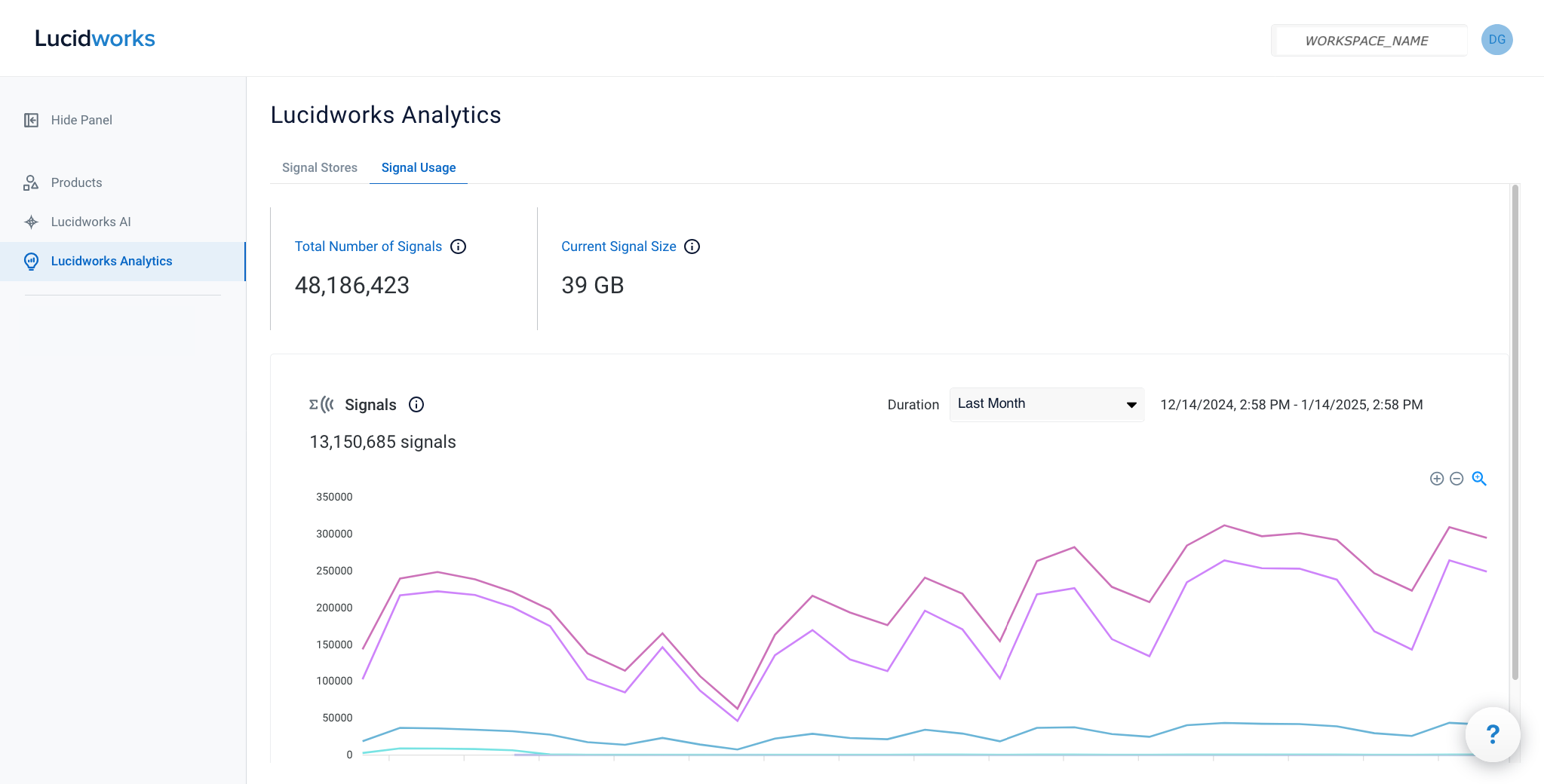Click the 300000 y-axis label
The height and width of the screenshot is (784, 1544).
point(334,534)
